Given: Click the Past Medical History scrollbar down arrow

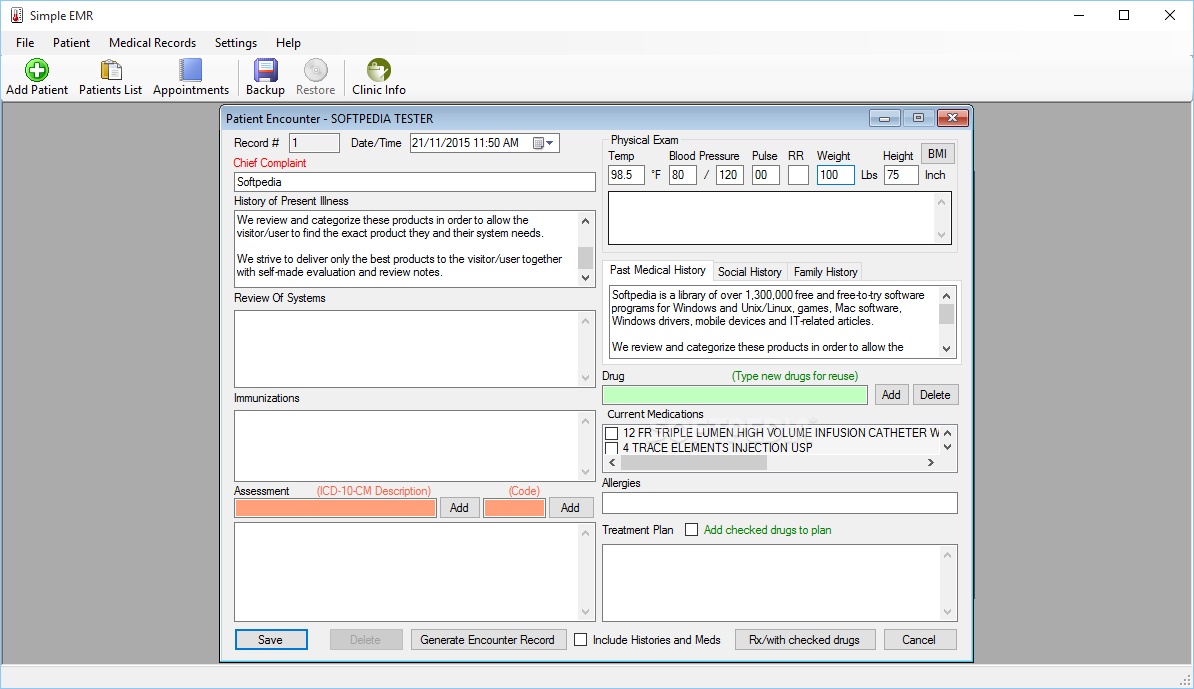Looking at the screenshot, I should click(947, 349).
